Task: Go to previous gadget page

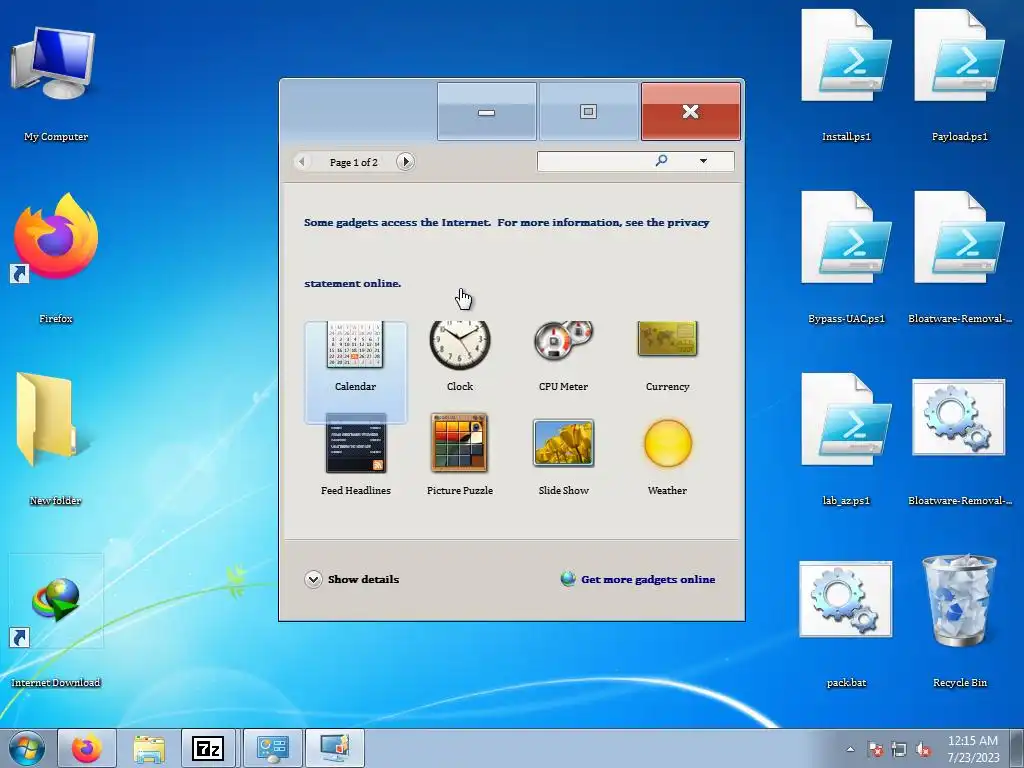Action: coord(302,161)
